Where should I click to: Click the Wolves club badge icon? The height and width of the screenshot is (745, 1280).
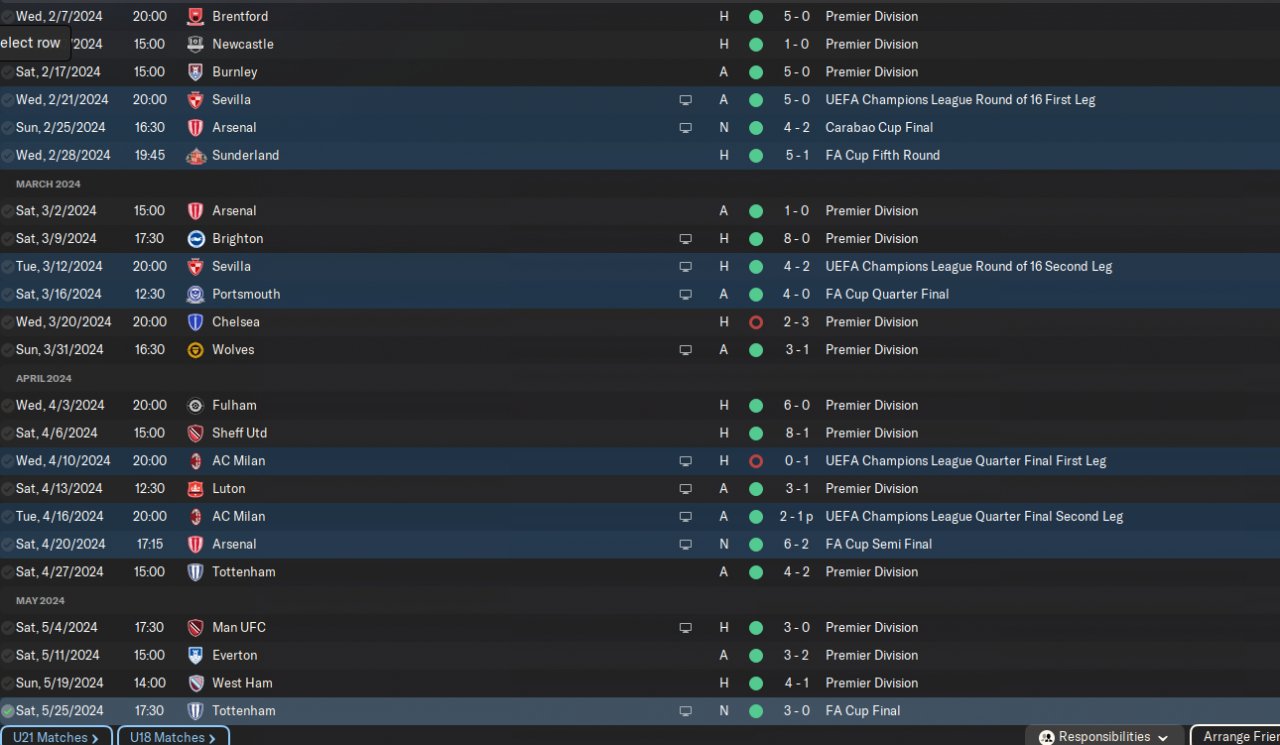[x=195, y=350]
